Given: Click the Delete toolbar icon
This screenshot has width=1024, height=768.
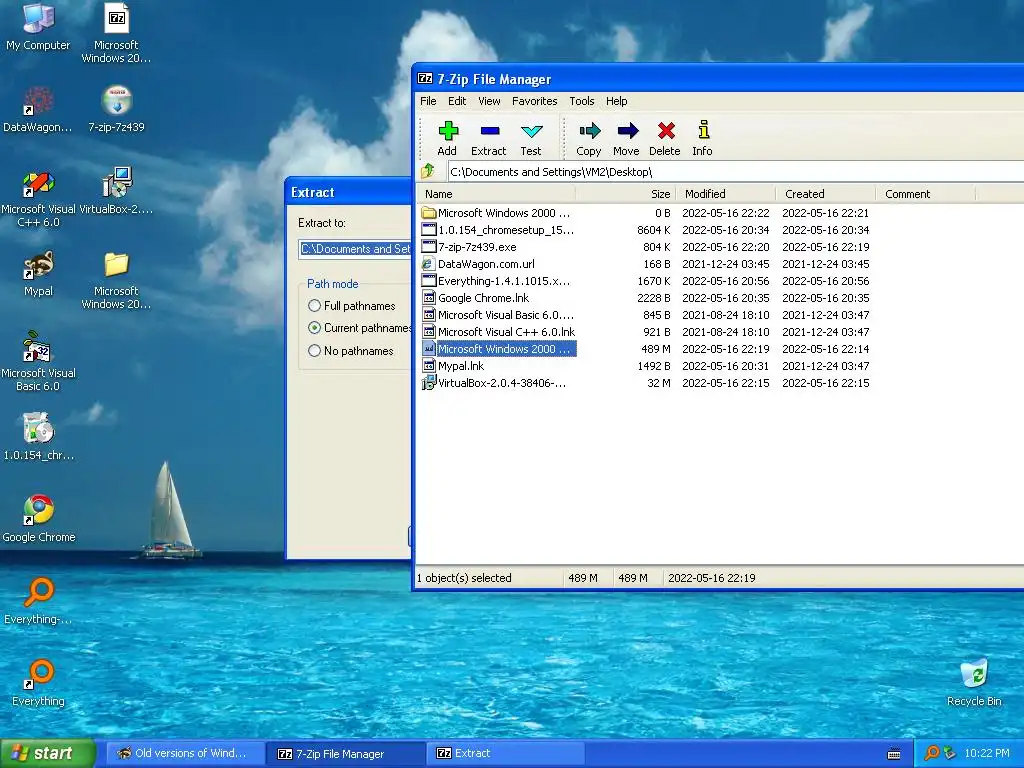Looking at the screenshot, I should pos(665,138).
